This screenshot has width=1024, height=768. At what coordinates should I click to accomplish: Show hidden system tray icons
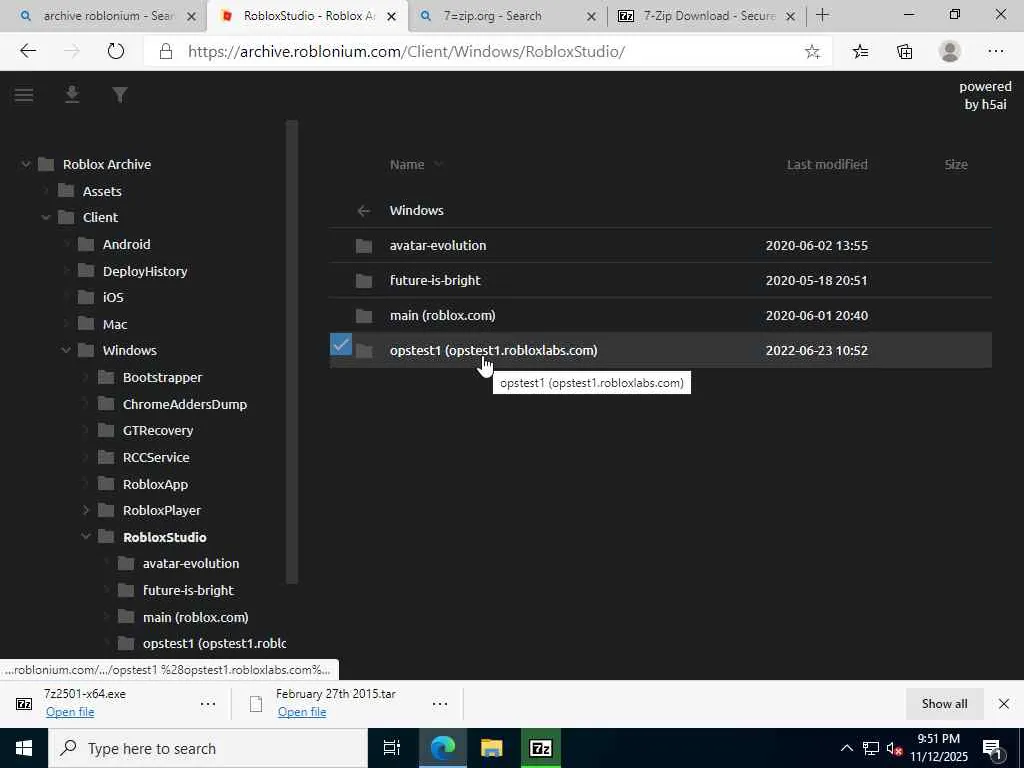pyautogui.click(x=846, y=748)
